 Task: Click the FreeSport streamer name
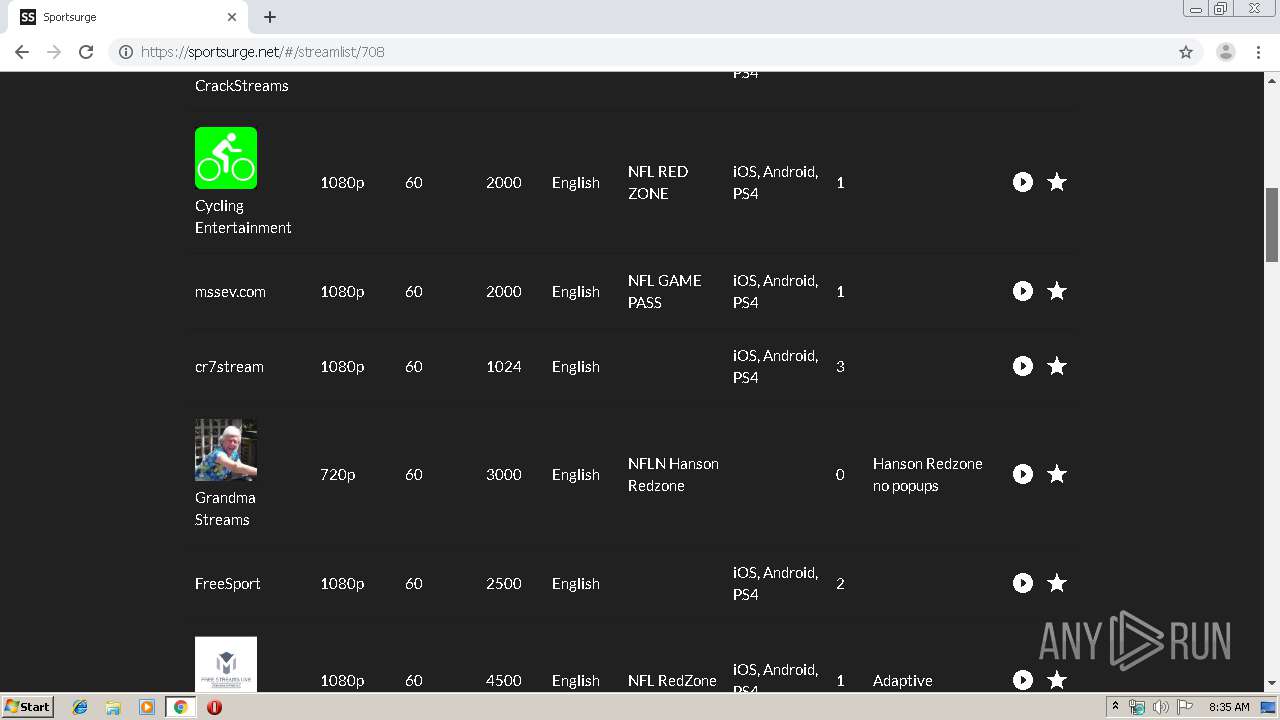[x=227, y=584]
